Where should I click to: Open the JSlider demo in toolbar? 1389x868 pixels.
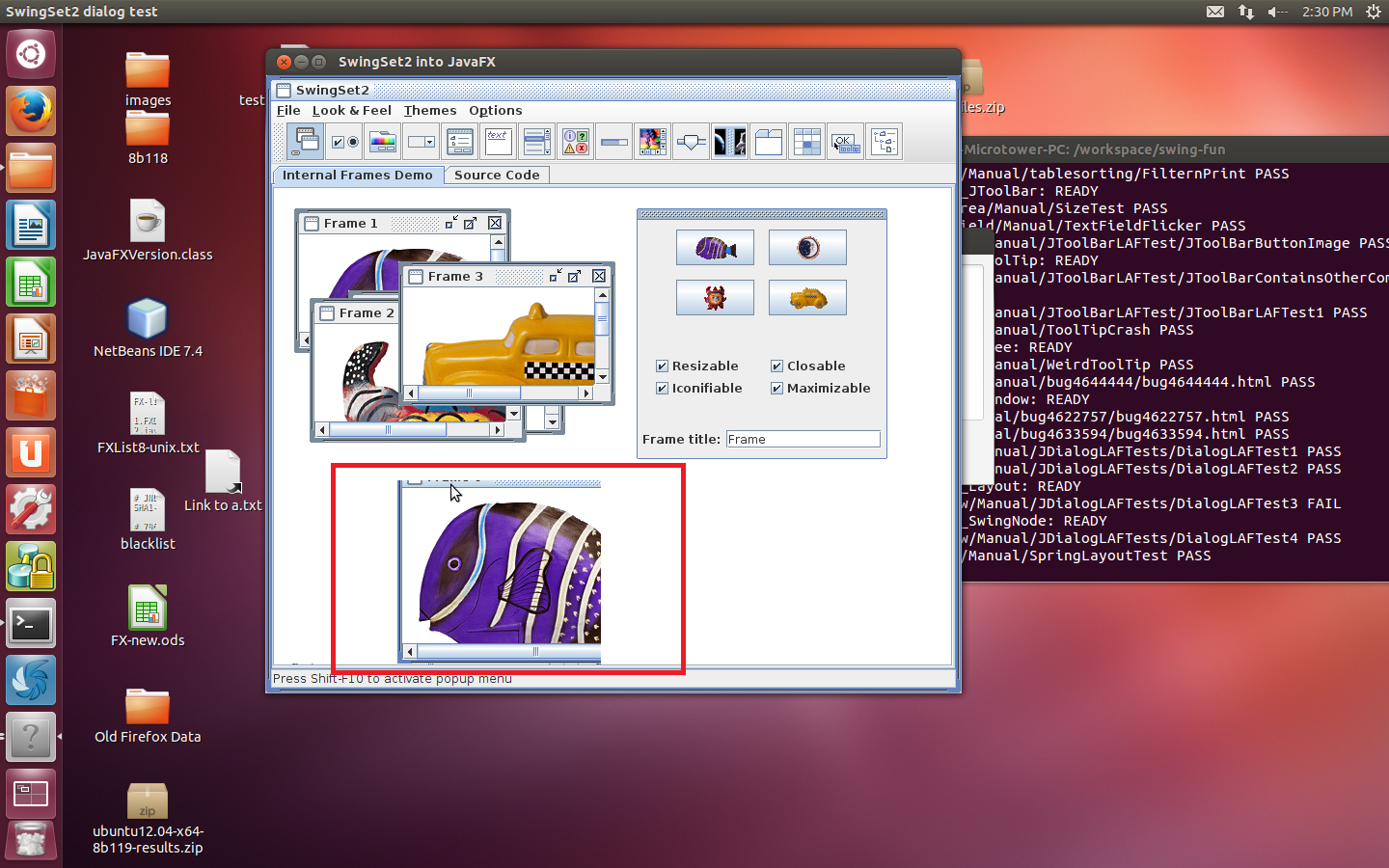(x=692, y=143)
